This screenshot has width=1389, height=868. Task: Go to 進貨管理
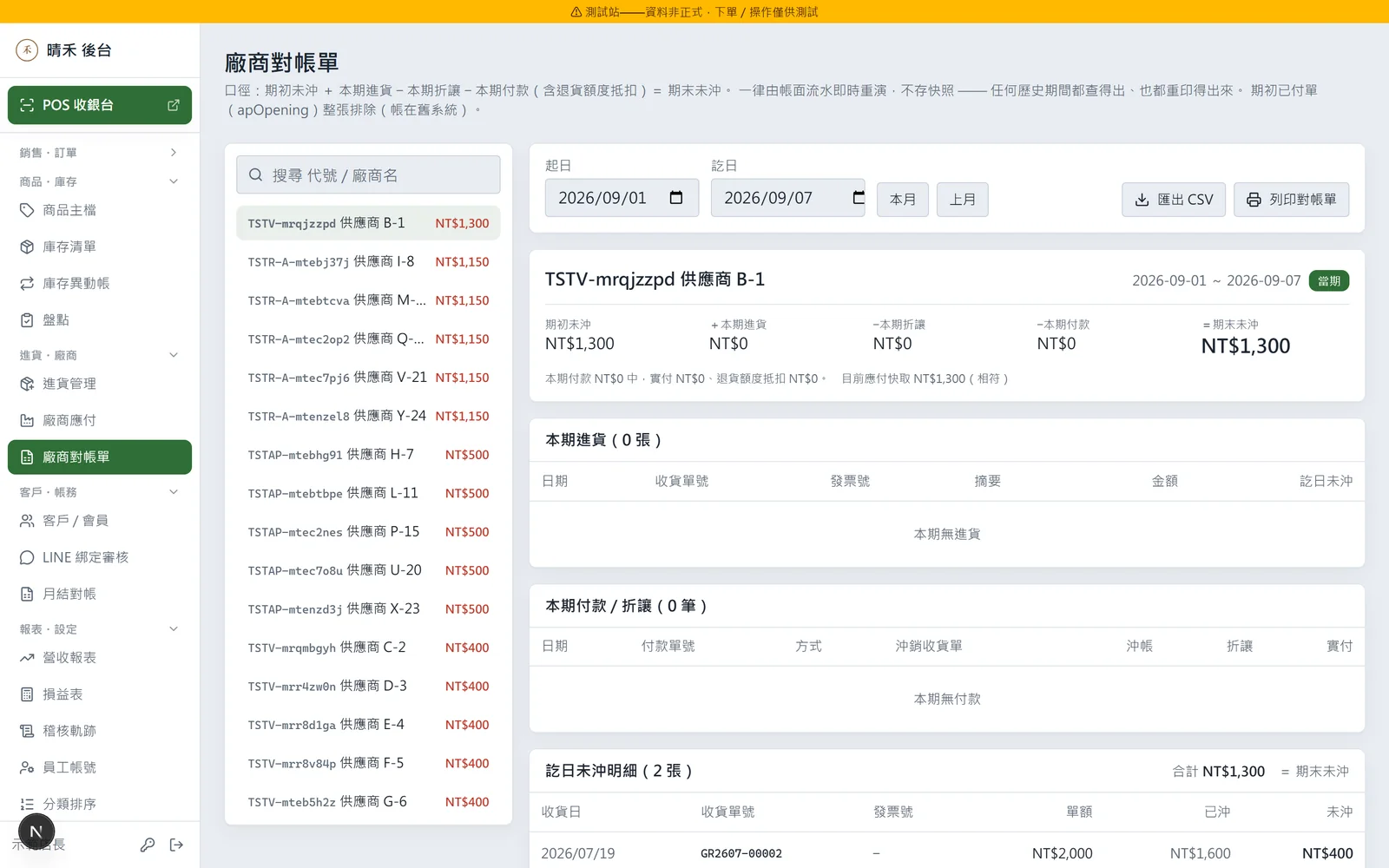[x=100, y=384]
